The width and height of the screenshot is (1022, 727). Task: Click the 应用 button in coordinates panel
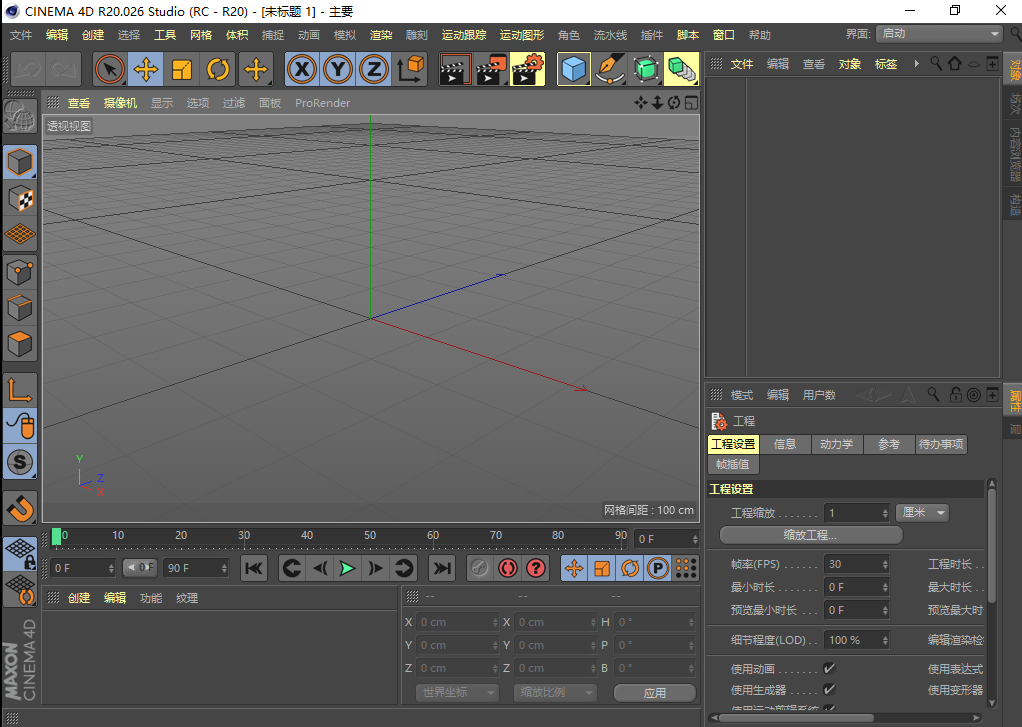pos(654,692)
